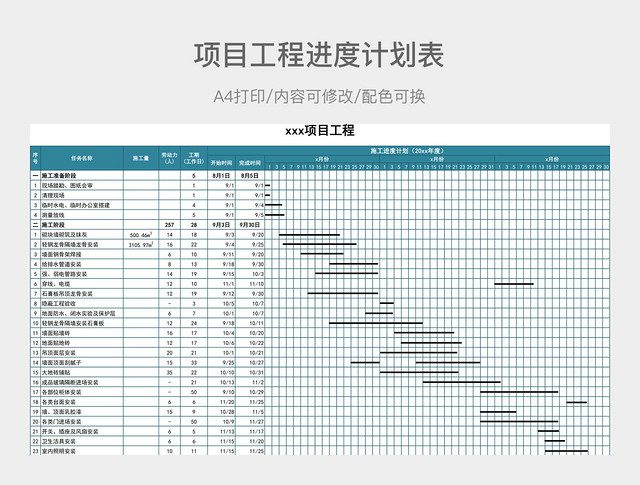This screenshot has height=485, width=640.
Task: Select the 临时水电、临时办公室搭建 task cell
Action: click(x=82, y=205)
